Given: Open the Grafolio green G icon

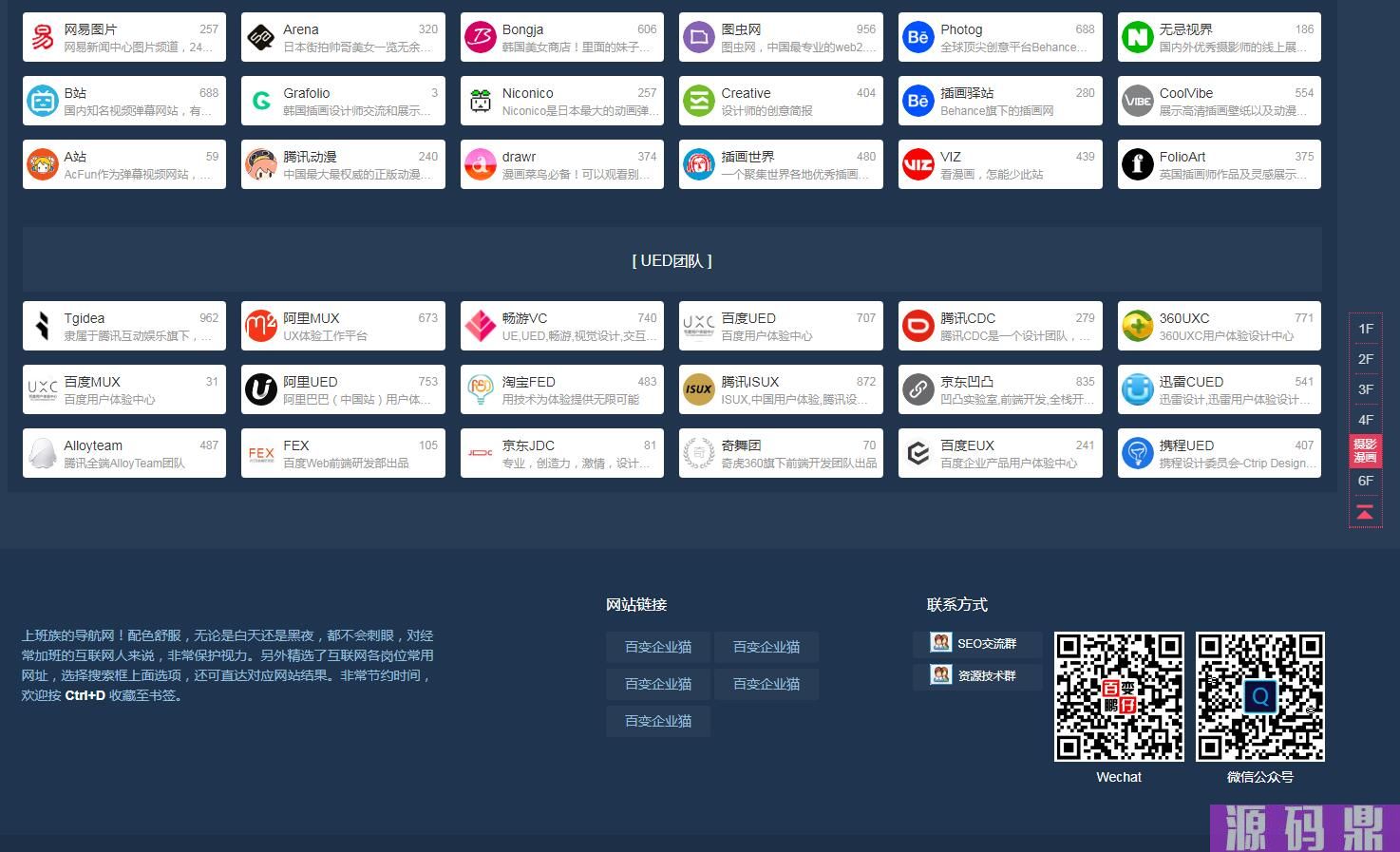Looking at the screenshot, I should 261,101.
